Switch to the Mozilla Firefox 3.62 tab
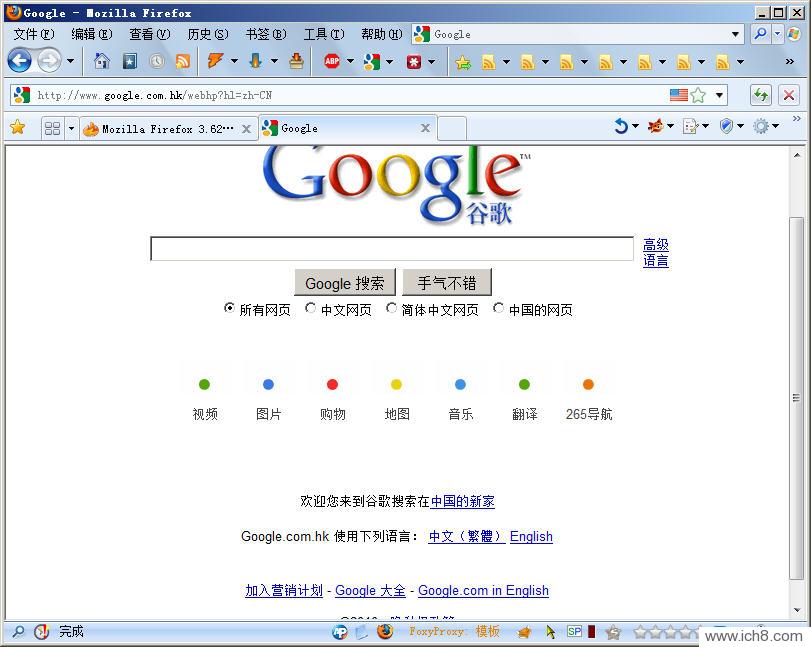This screenshot has height=647, width=811. (168, 128)
